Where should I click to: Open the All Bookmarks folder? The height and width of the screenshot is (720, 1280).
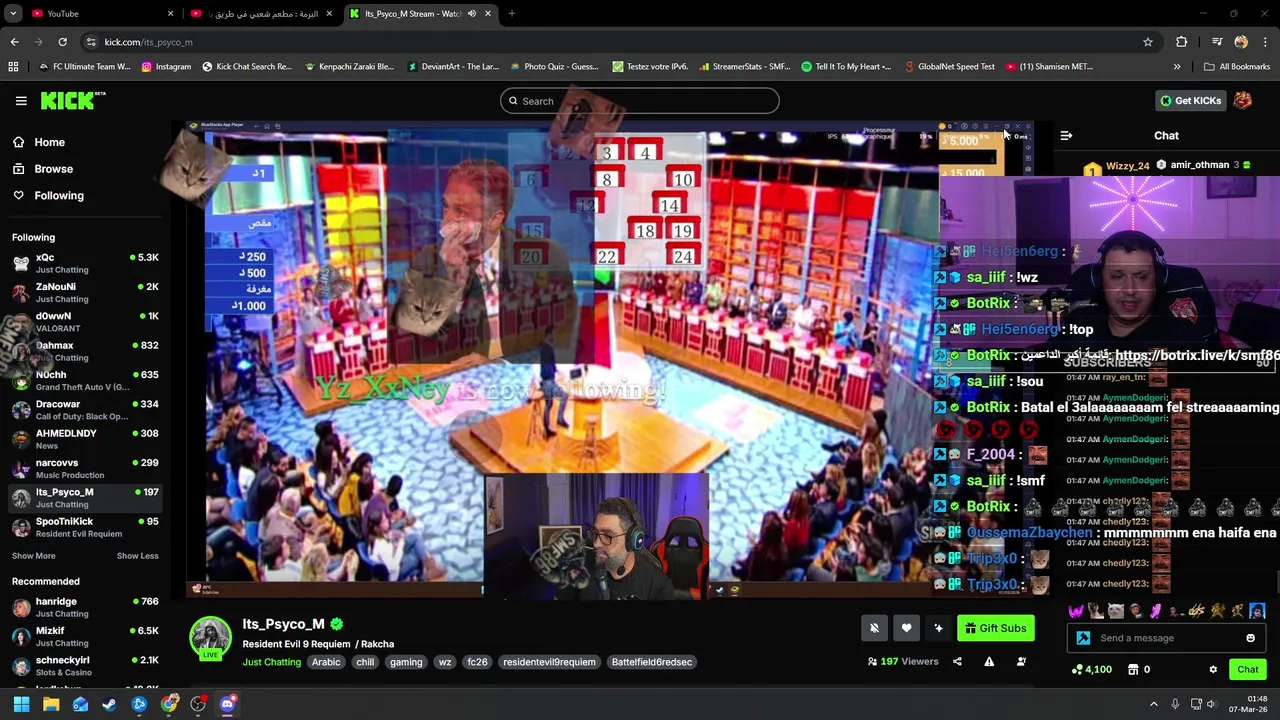[x=1237, y=67]
